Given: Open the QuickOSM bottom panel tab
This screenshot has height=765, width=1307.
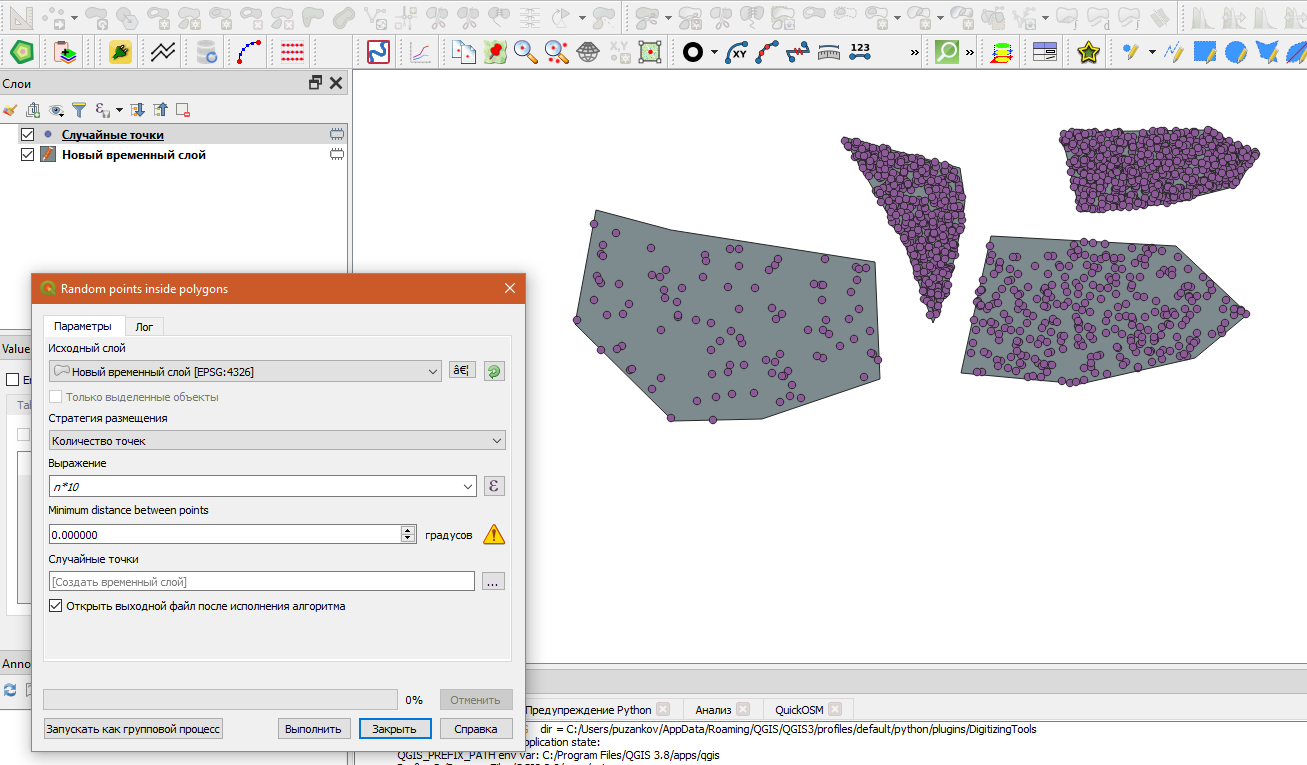Looking at the screenshot, I should [x=799, y=710].
